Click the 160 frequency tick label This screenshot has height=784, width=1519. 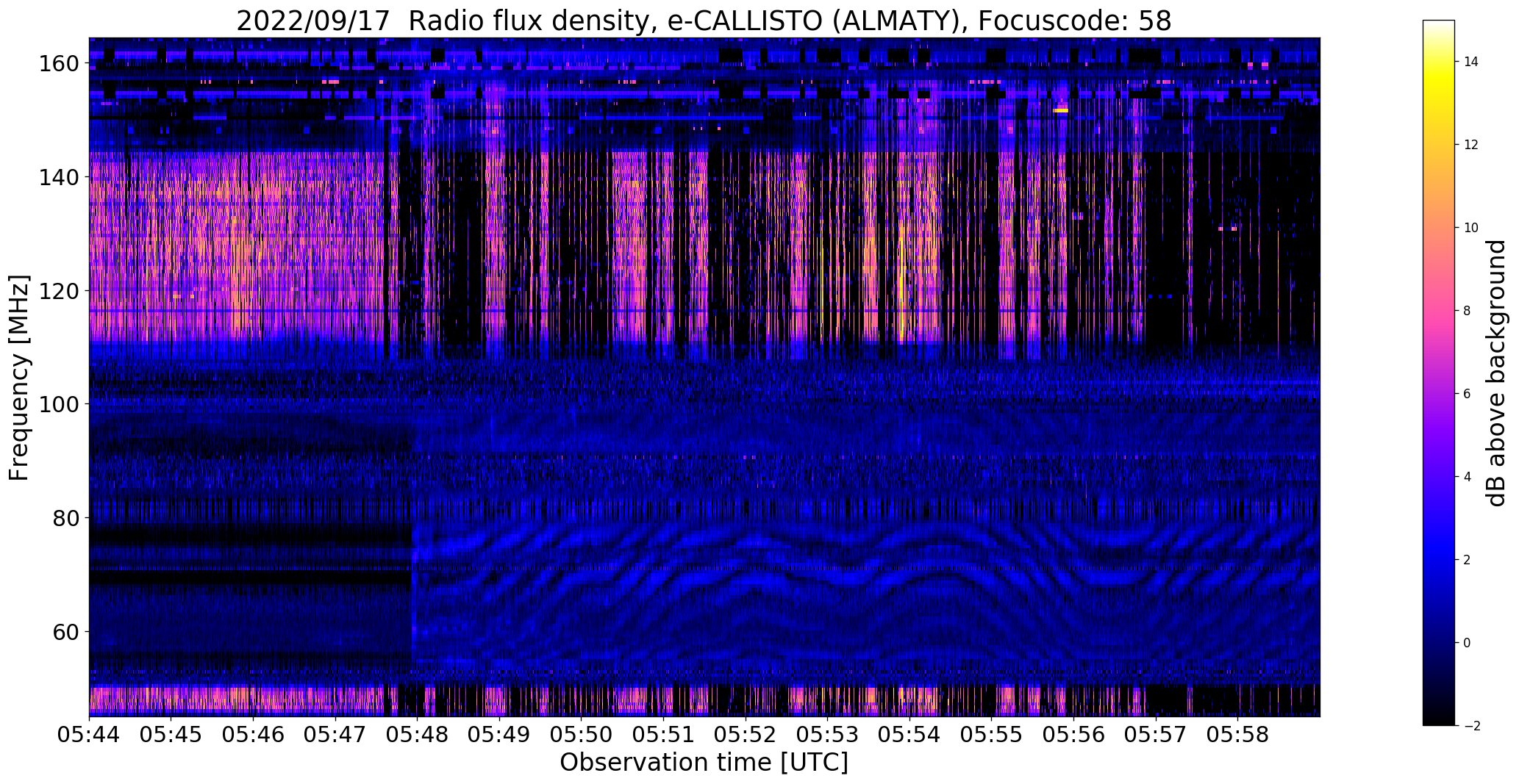coord(58,64)
